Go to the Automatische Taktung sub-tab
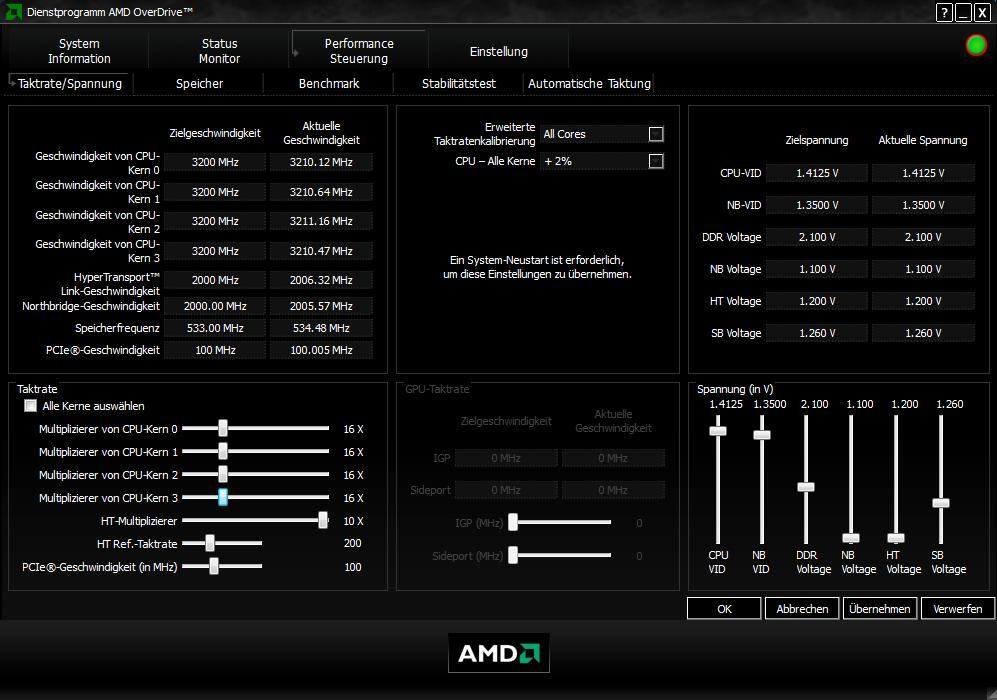The image size is (997, 700). (x=589, y=83)
